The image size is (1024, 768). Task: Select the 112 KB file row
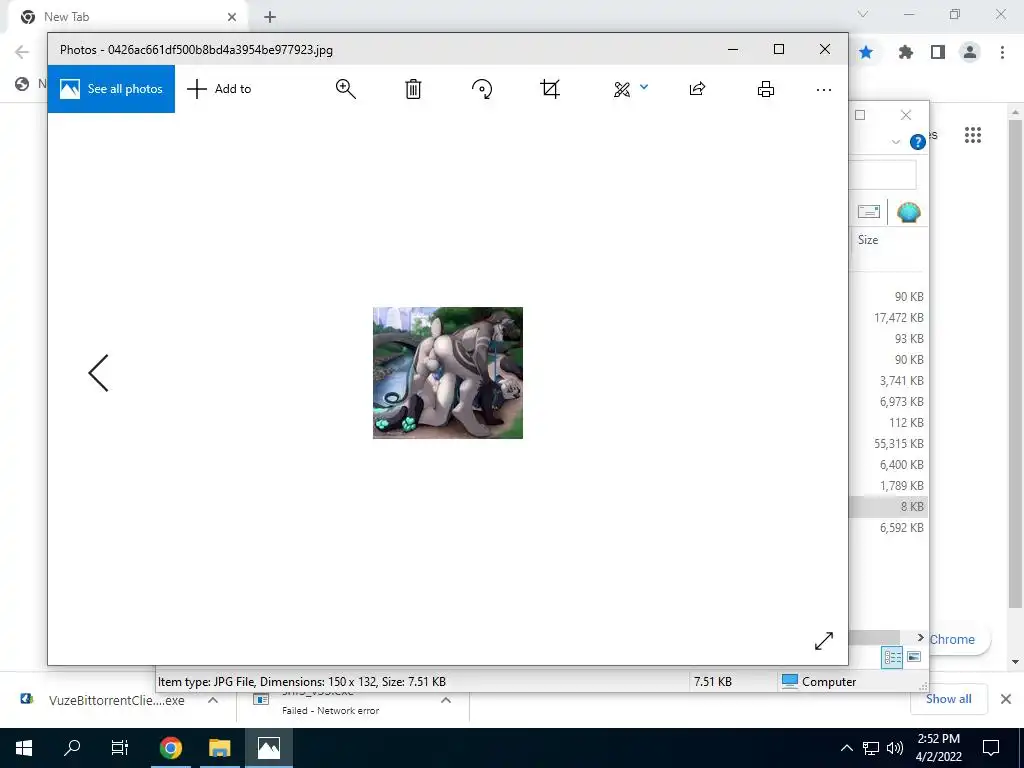click(888, 423)
